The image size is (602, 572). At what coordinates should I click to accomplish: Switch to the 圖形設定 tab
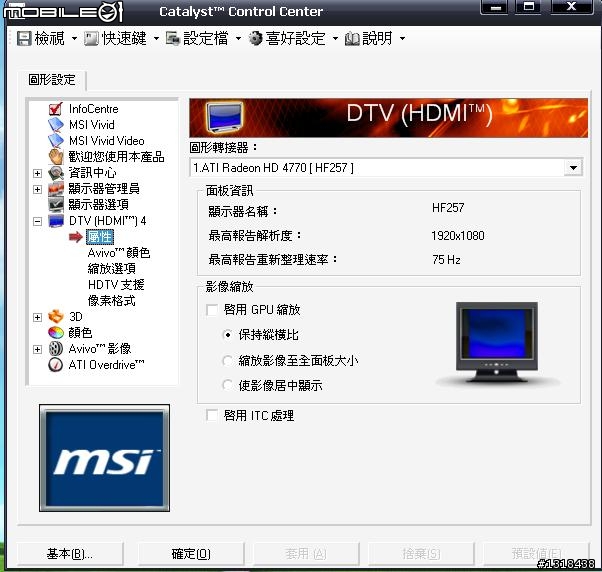[52, 80]
